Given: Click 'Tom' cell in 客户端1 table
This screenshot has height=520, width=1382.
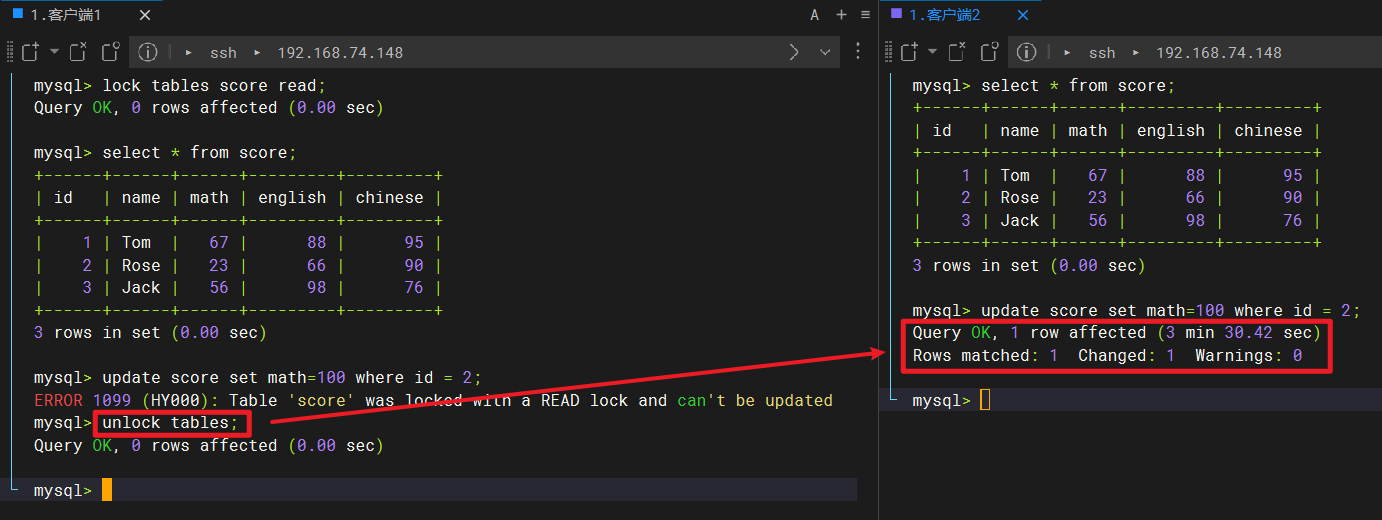Looking at the screenshot, I should (136, 243).
